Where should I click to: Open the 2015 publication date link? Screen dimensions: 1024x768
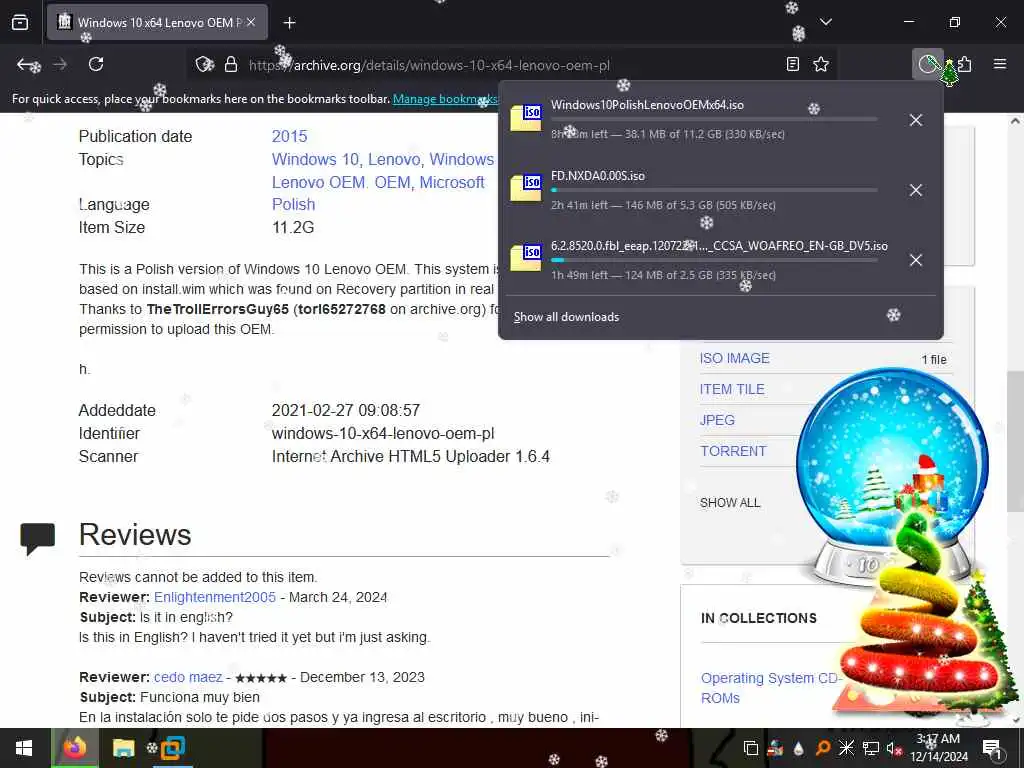click(289, 136)
